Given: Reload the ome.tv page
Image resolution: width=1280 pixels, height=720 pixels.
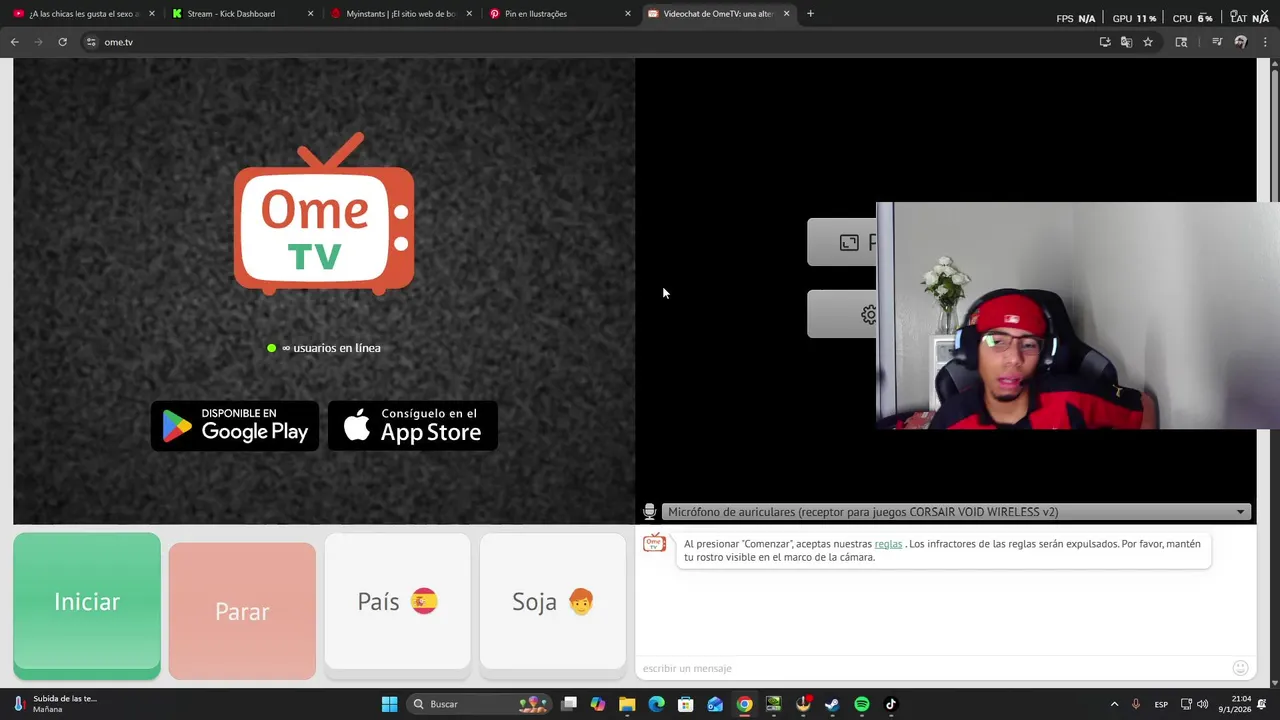Looking at the screenshot, I should coord(62,42).
